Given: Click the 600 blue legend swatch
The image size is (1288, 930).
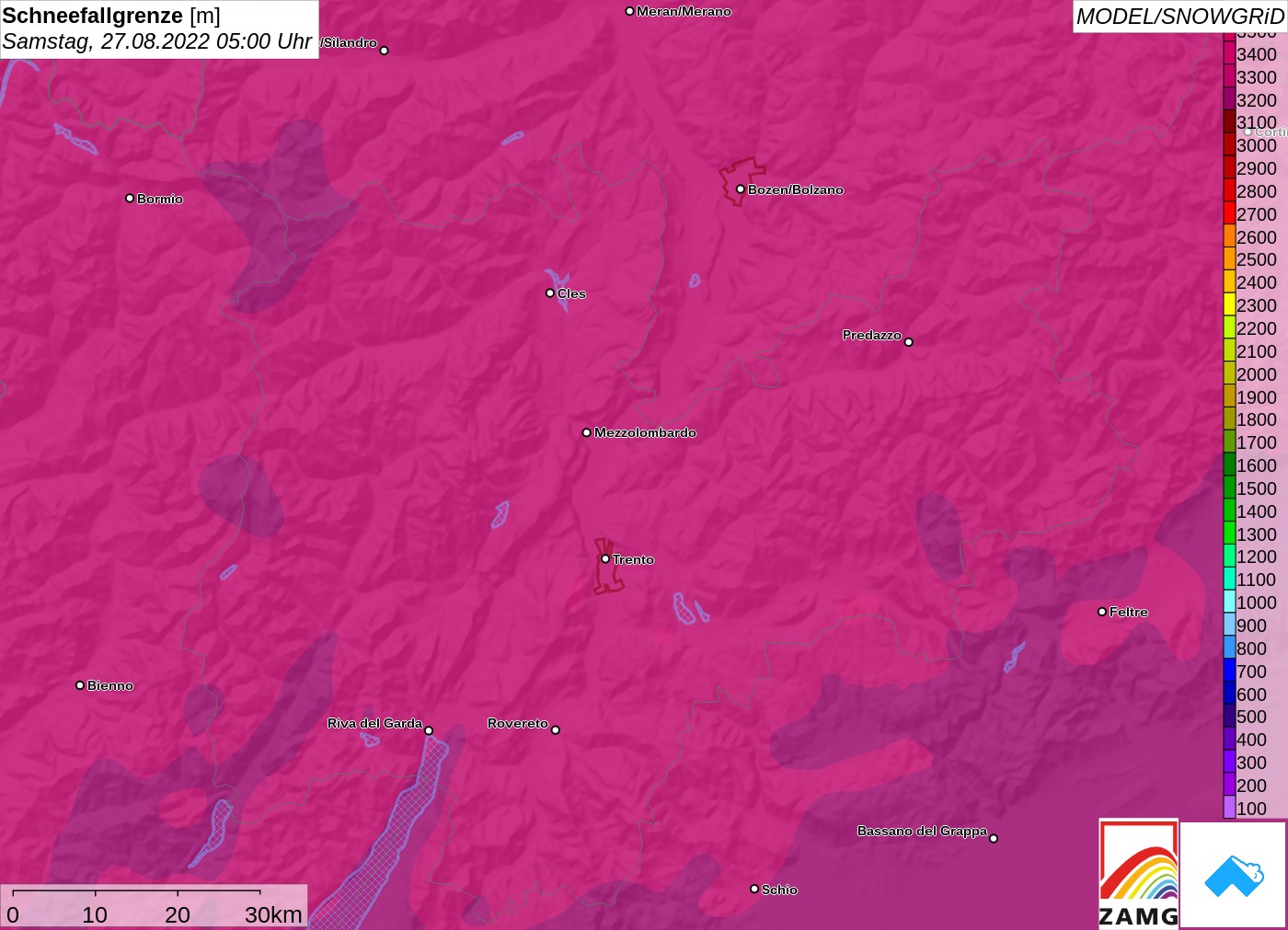Looking at the screenshot, I should [1229, 694].
